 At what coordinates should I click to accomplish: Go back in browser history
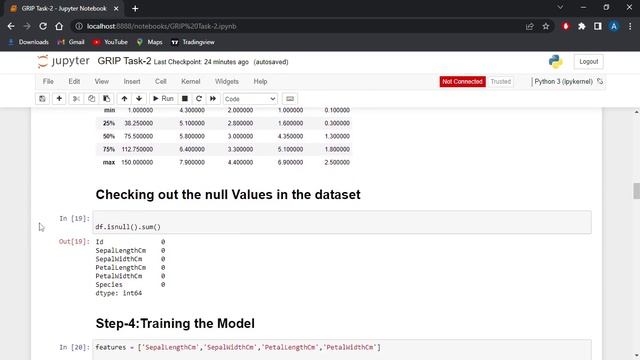(x=11, y=26)
